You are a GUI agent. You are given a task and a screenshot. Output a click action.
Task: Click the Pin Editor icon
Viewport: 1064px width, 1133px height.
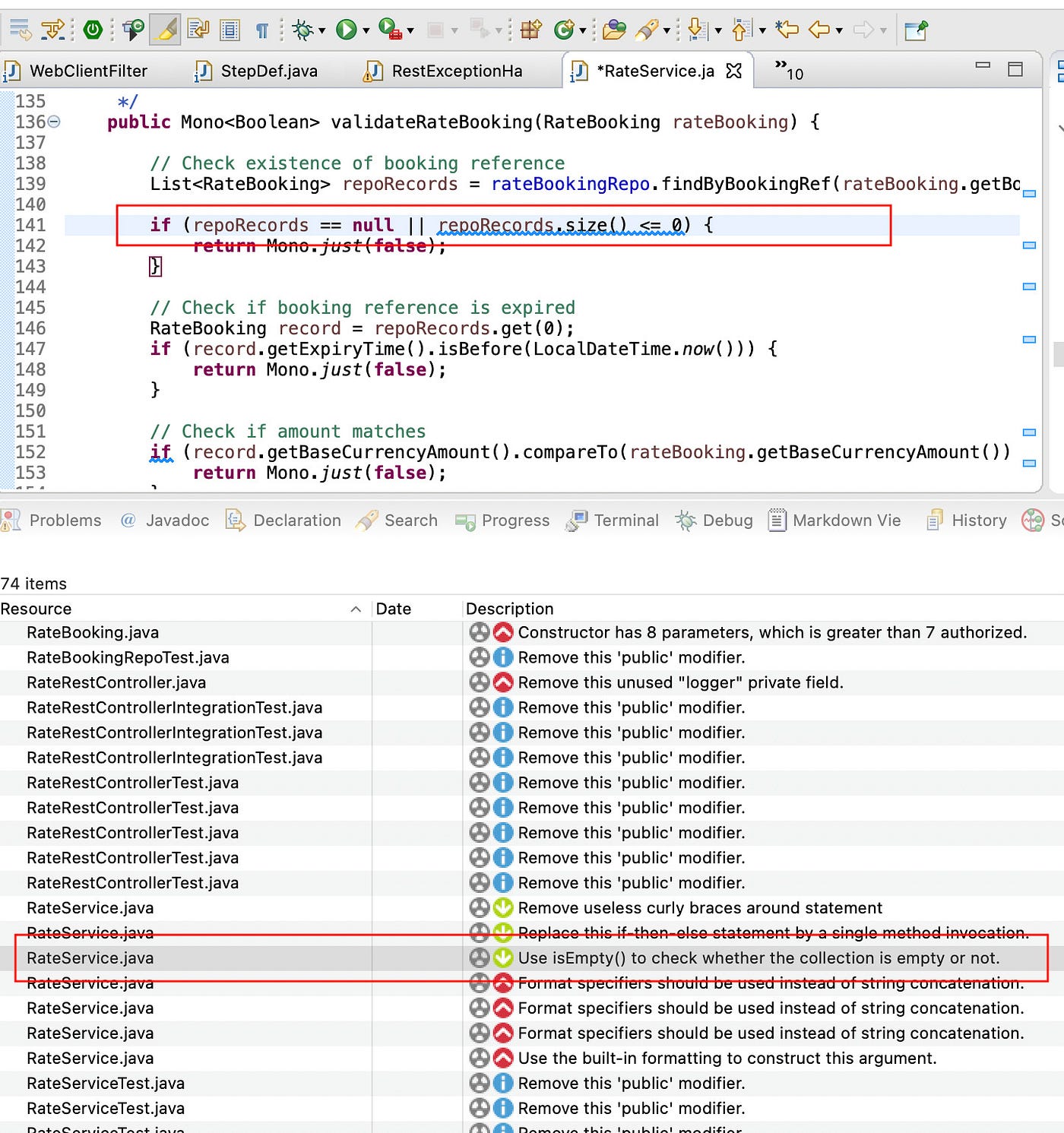(915, 30)
